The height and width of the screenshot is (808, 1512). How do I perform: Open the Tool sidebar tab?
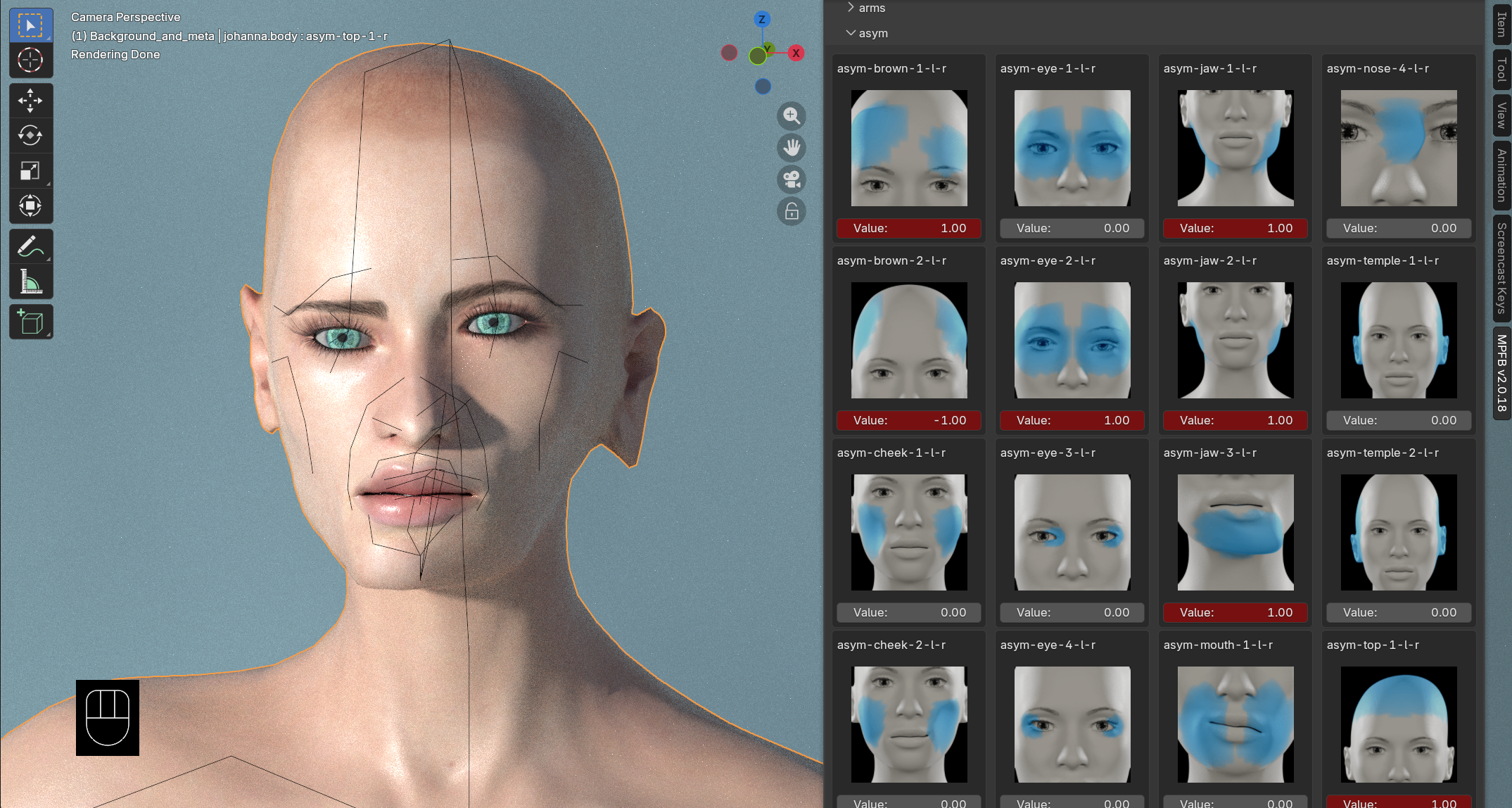coord(1501,69)
